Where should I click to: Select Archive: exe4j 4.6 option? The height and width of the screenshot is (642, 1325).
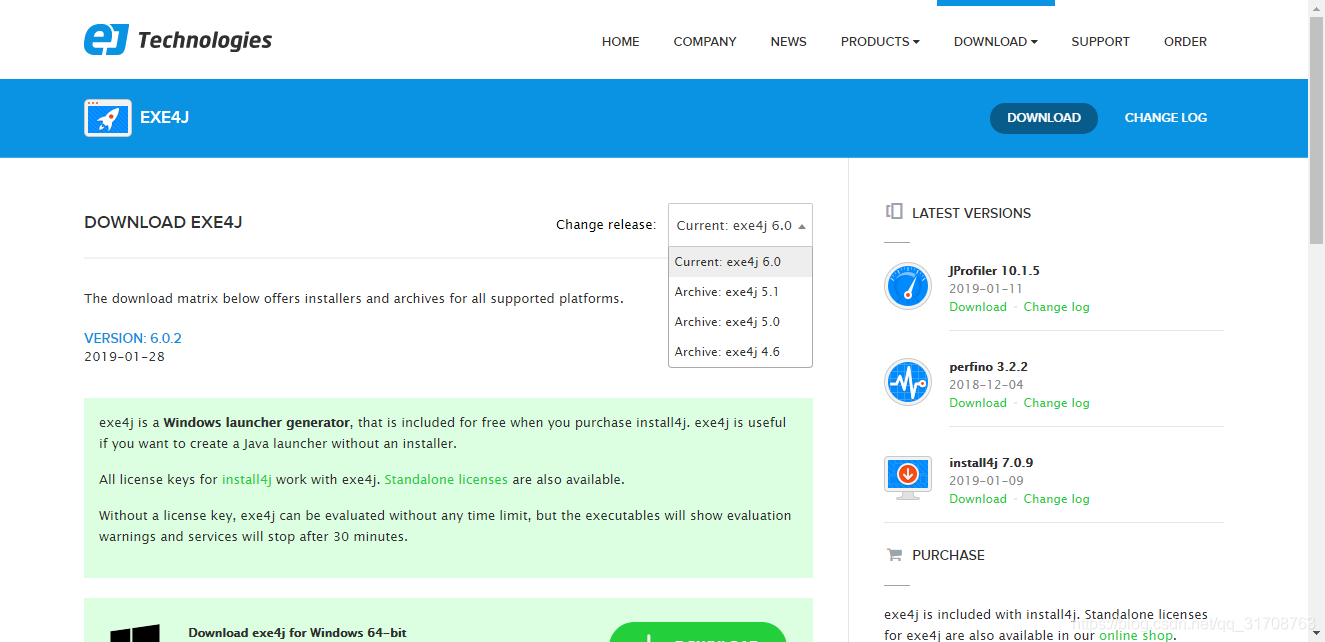[x=740, y=352]
